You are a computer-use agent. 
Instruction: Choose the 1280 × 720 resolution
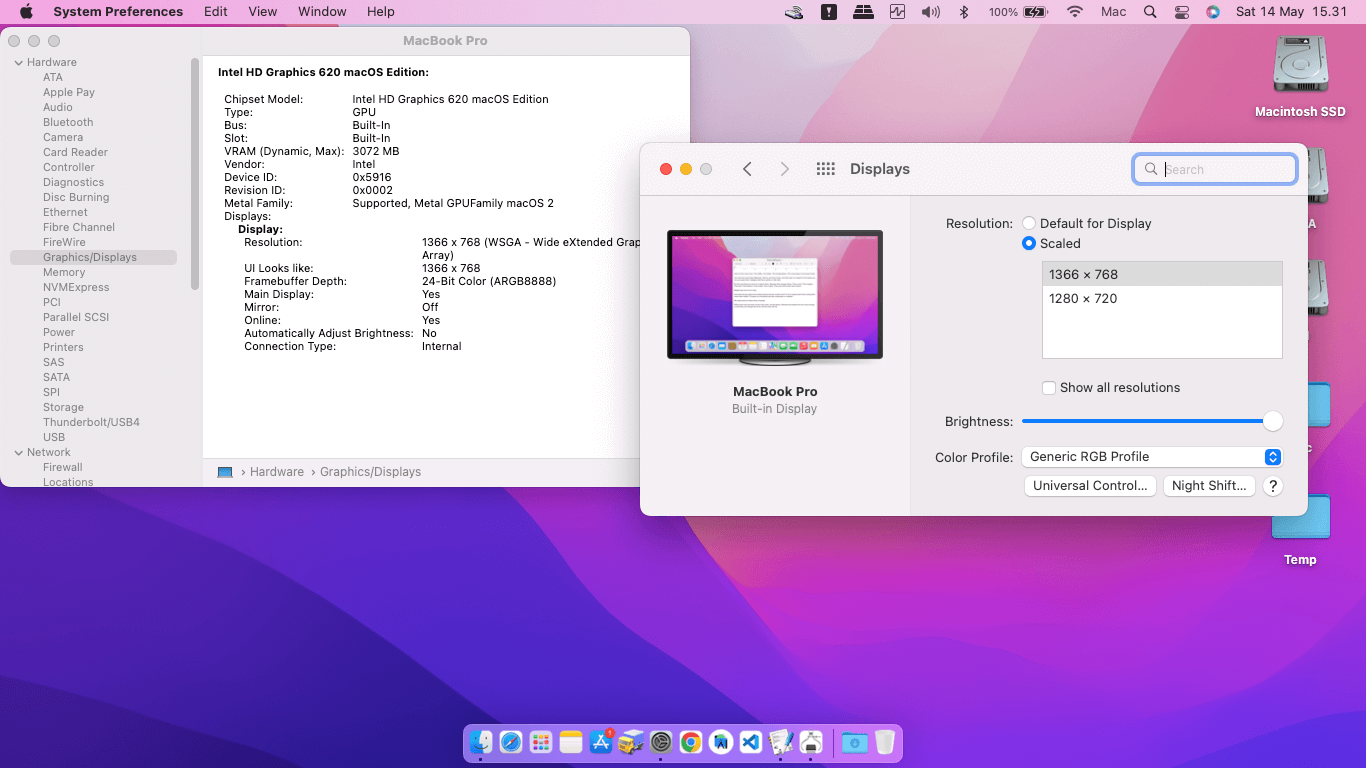click(x=1162, y=299)
